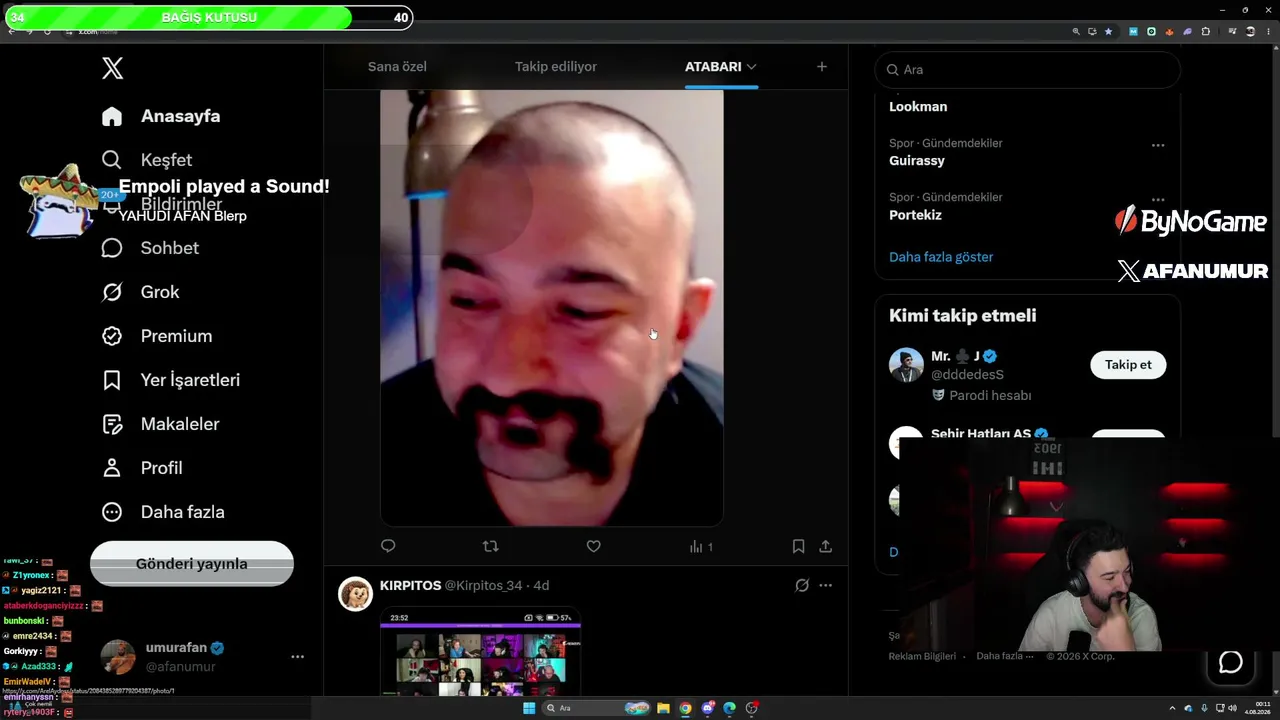Open Sohbet chat section
This screenshot has width=1280, height=720.
150,248
